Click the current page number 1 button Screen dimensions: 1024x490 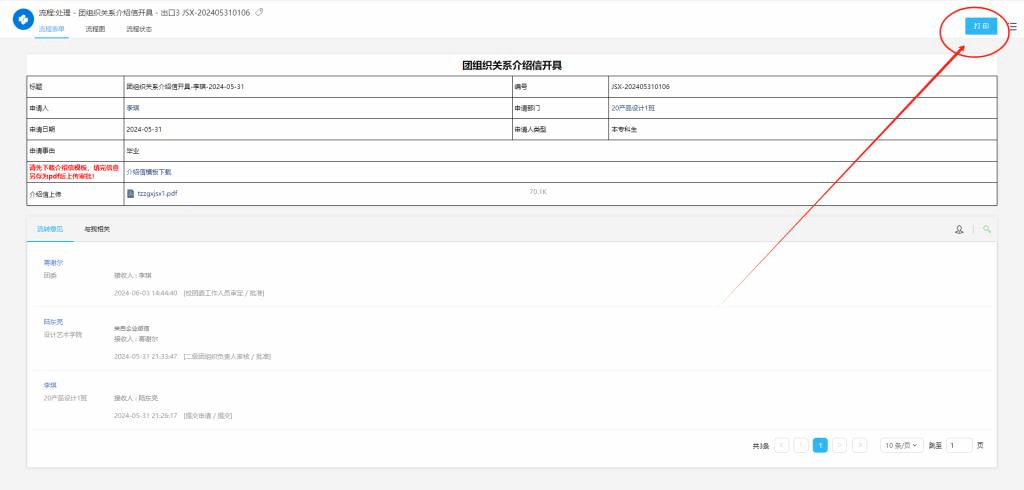coord(820,445)
